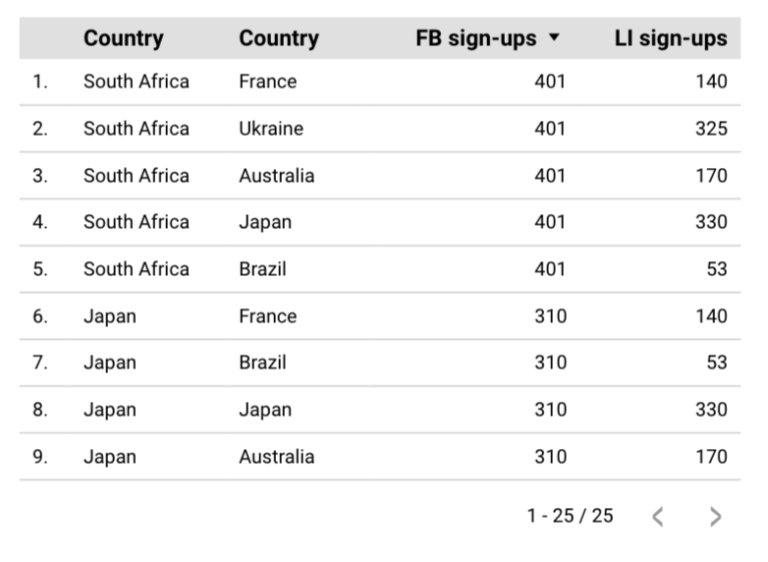Select the Japan cell in row 4

(x=265, y=222)
